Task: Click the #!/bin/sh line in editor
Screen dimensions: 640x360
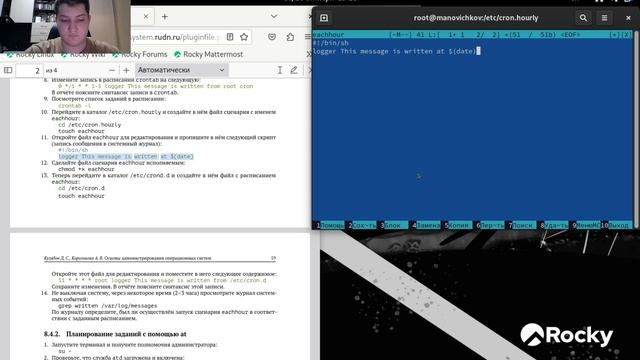Action: point(331,43)
